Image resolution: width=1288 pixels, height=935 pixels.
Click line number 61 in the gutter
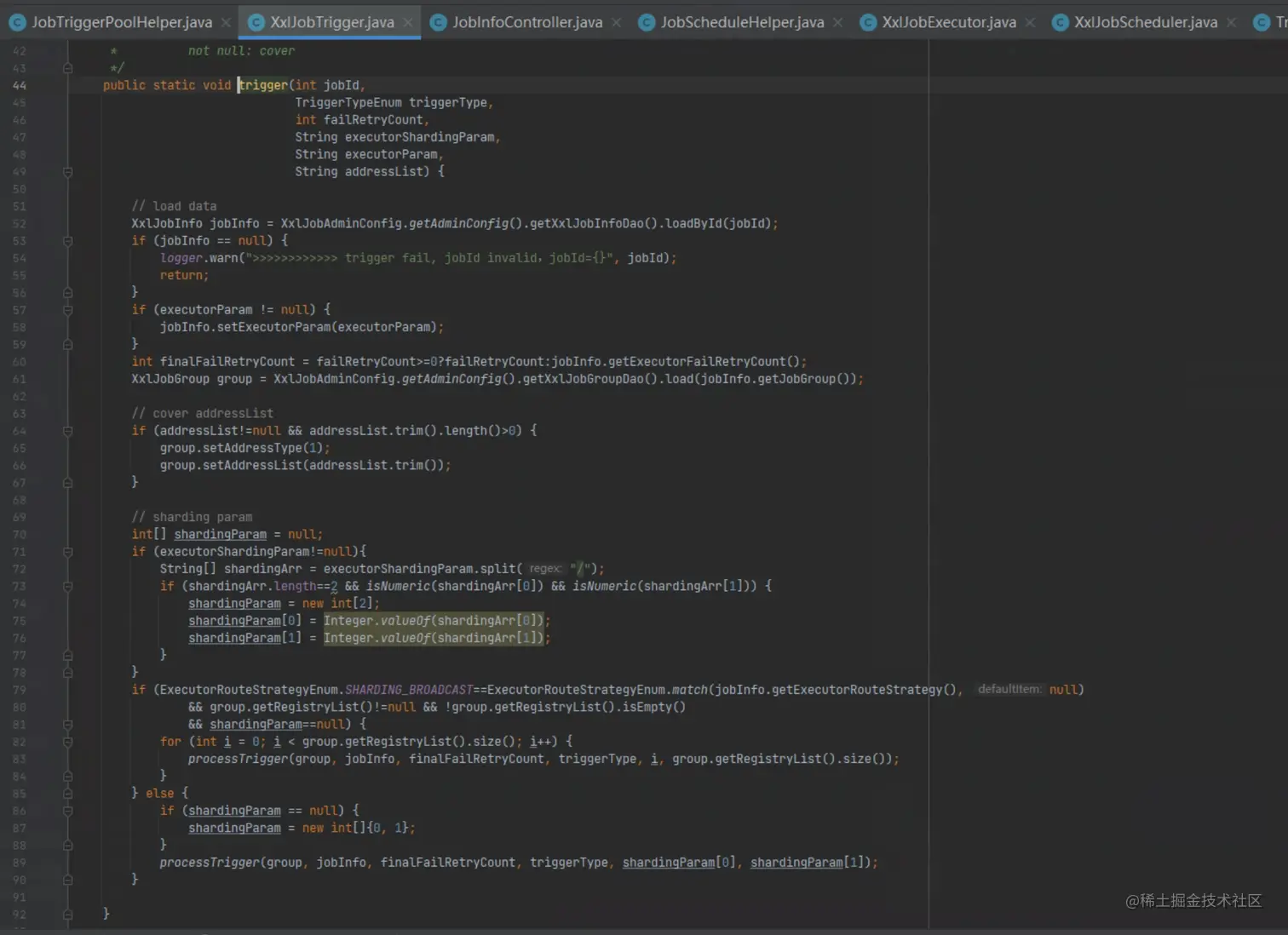20,379
